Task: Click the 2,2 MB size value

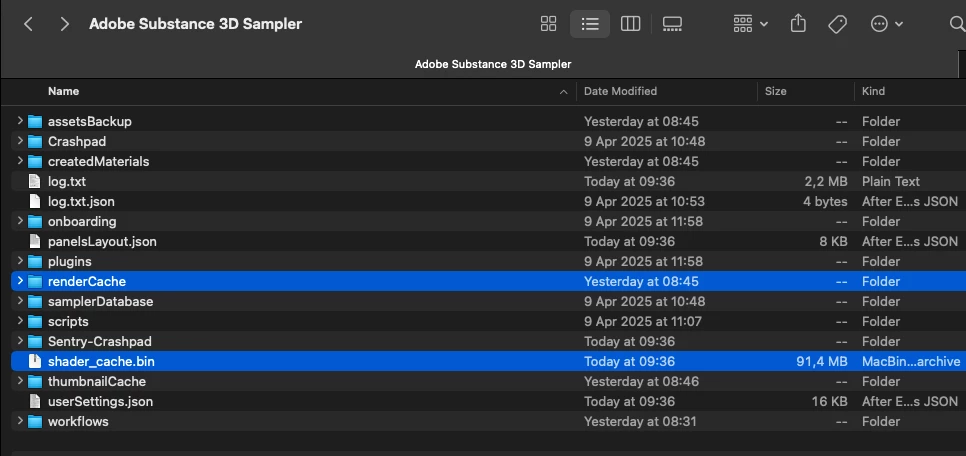Action: [827, 181]
